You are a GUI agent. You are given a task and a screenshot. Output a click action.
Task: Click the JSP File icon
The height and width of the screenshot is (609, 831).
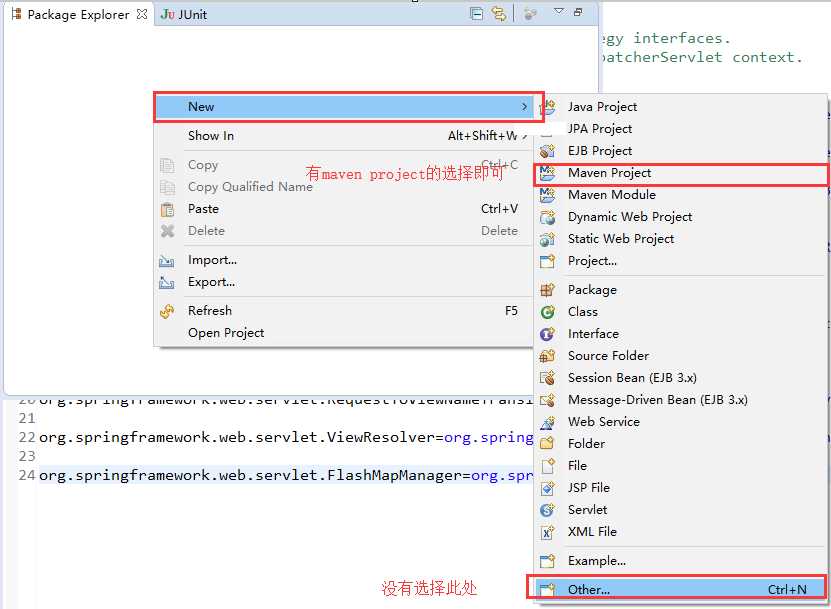point(547,488)
